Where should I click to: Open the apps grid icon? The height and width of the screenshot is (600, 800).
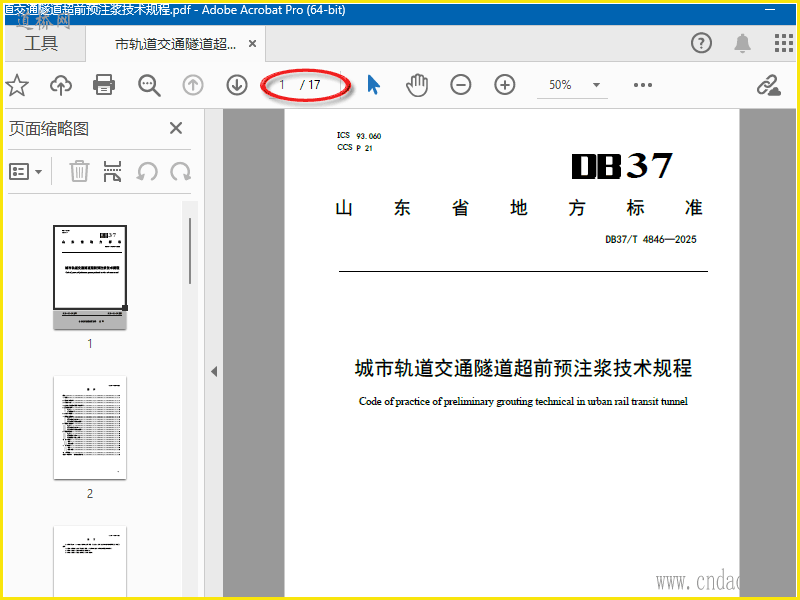(x=783, y=43)
